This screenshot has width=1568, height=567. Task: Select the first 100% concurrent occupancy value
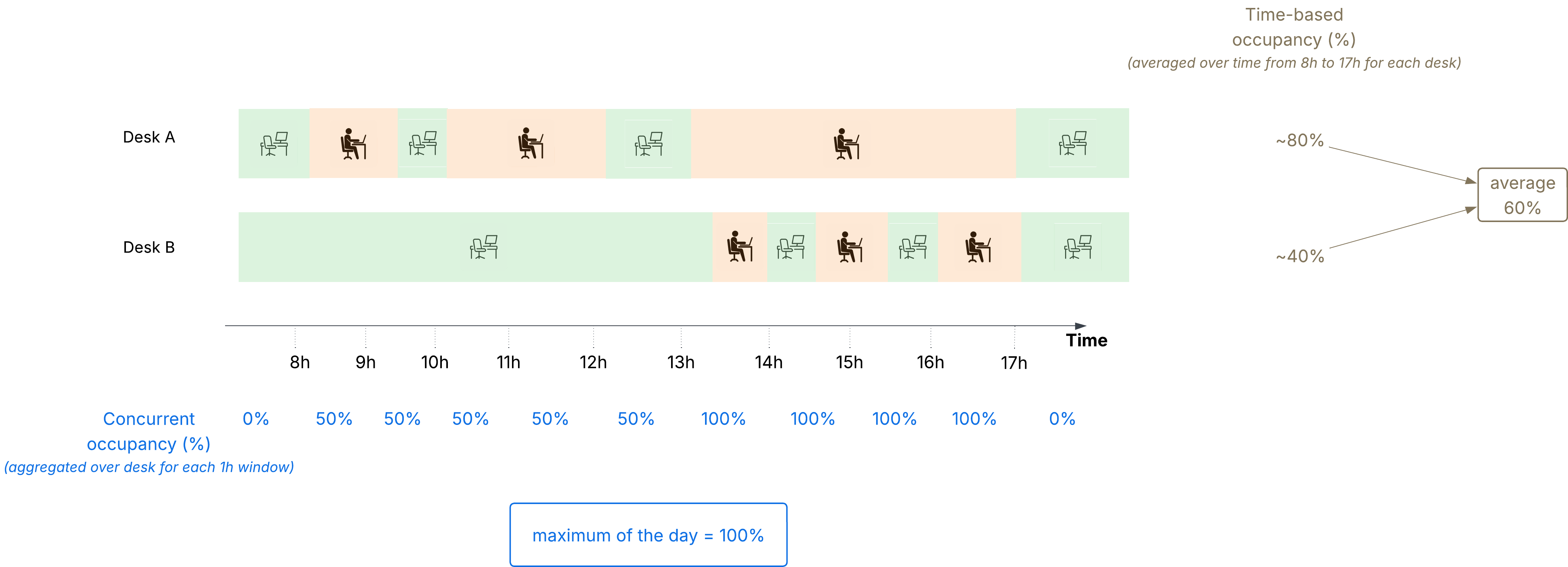coord(723,418)
